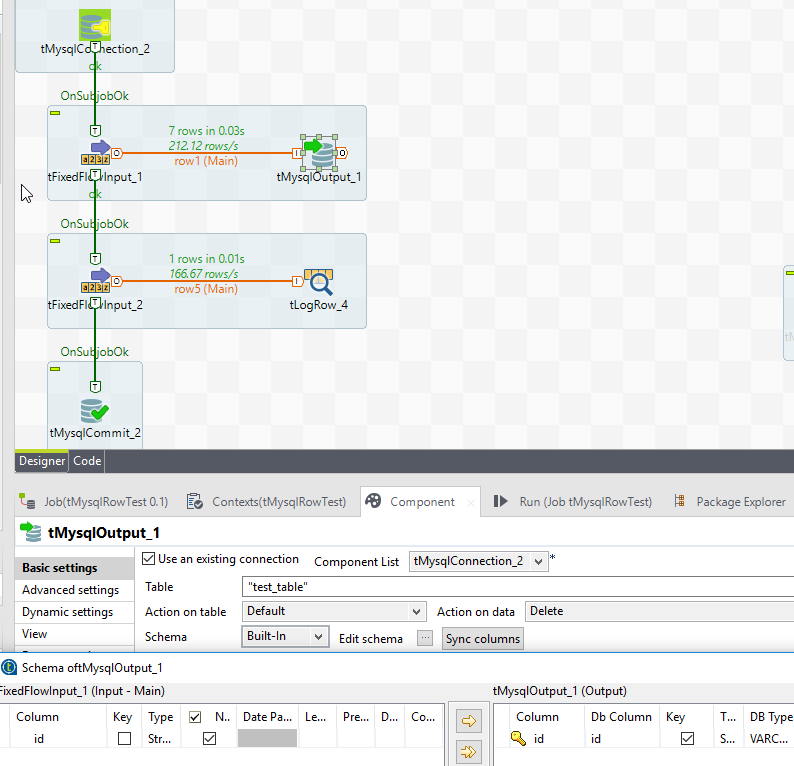Image resolution: width=794 pixels, height=766 pixels.
Task: Close the Component tab
Action: (x=470, y=503)
